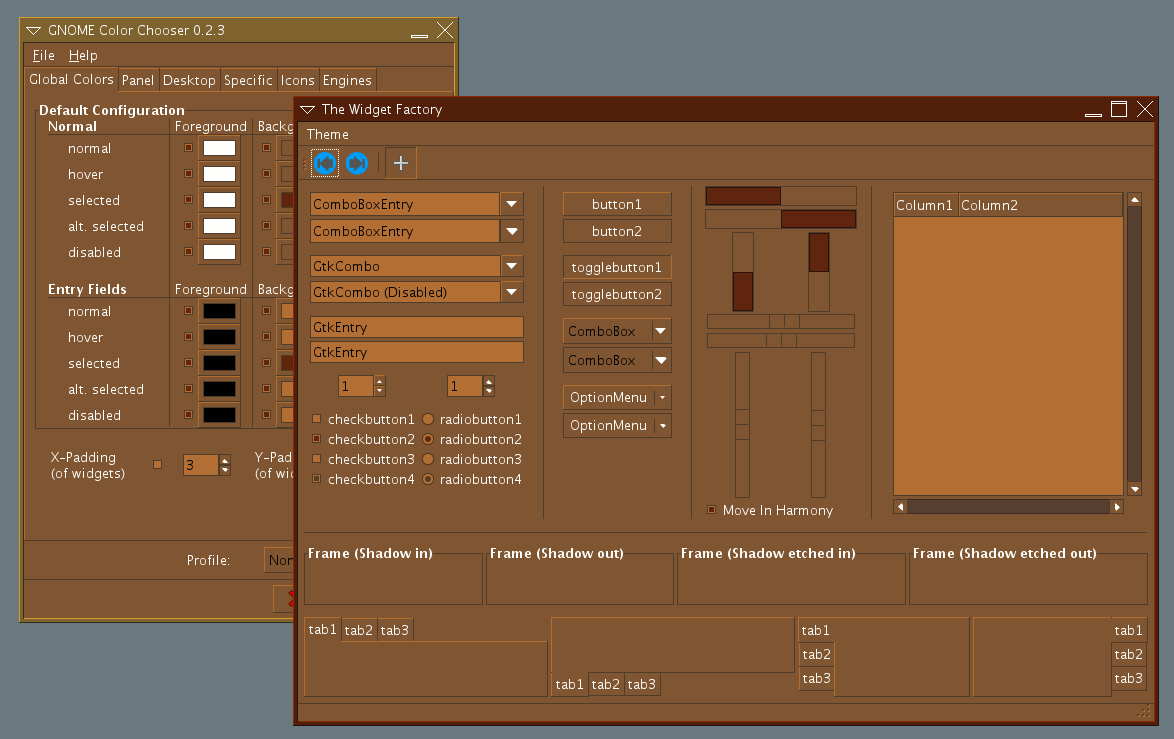Image resolution: width=1174 pixels, height=739 pixels.
Task: Open the Help menu in Color Chooser
Action: click(83, 55)
